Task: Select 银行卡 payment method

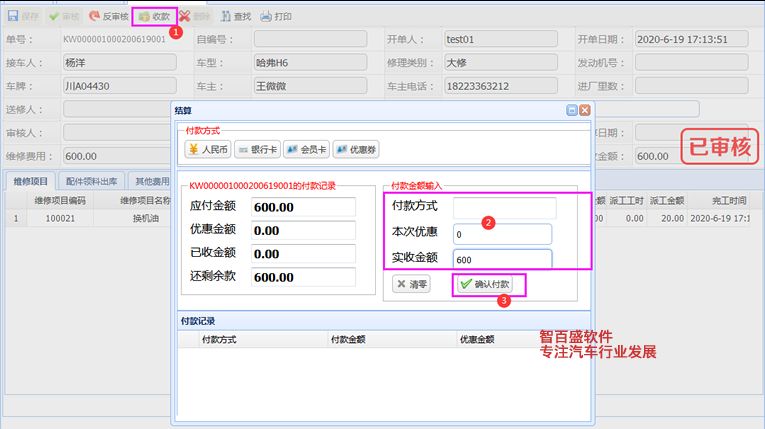Action: pyautogui.click(x=258, y=149)
